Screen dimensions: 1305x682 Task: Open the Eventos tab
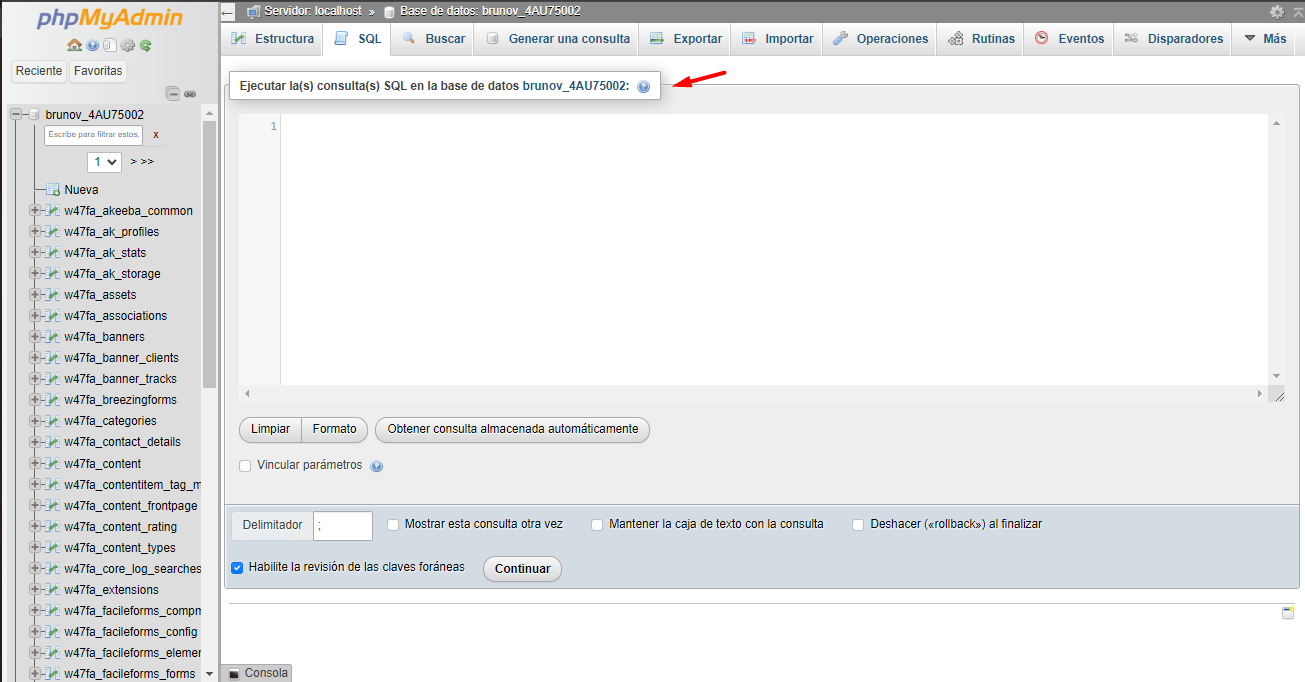click(x=1070, y=39)
